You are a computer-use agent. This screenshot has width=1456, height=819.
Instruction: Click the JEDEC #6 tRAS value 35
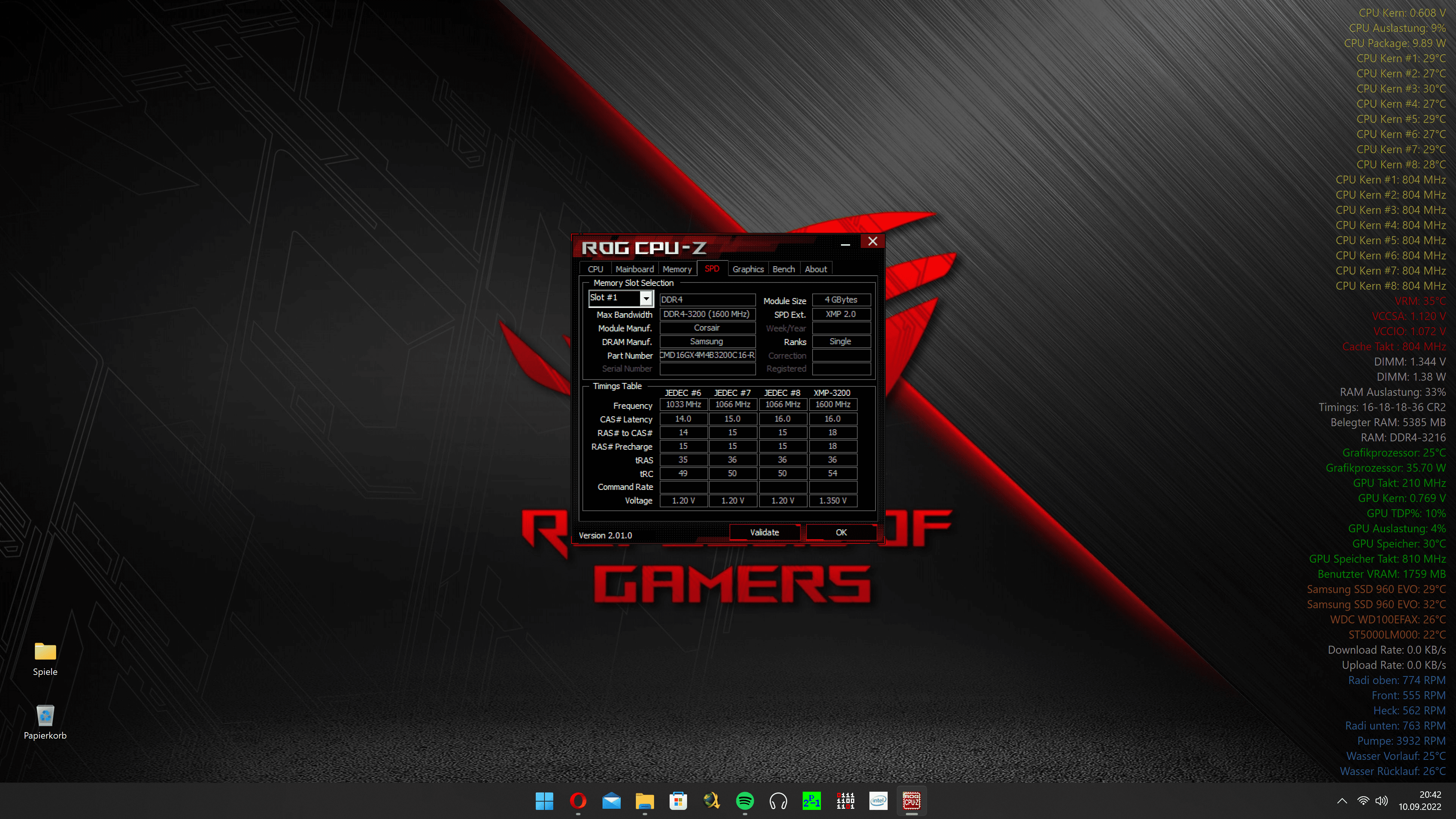pyautogui.click(x=683, y=460)
